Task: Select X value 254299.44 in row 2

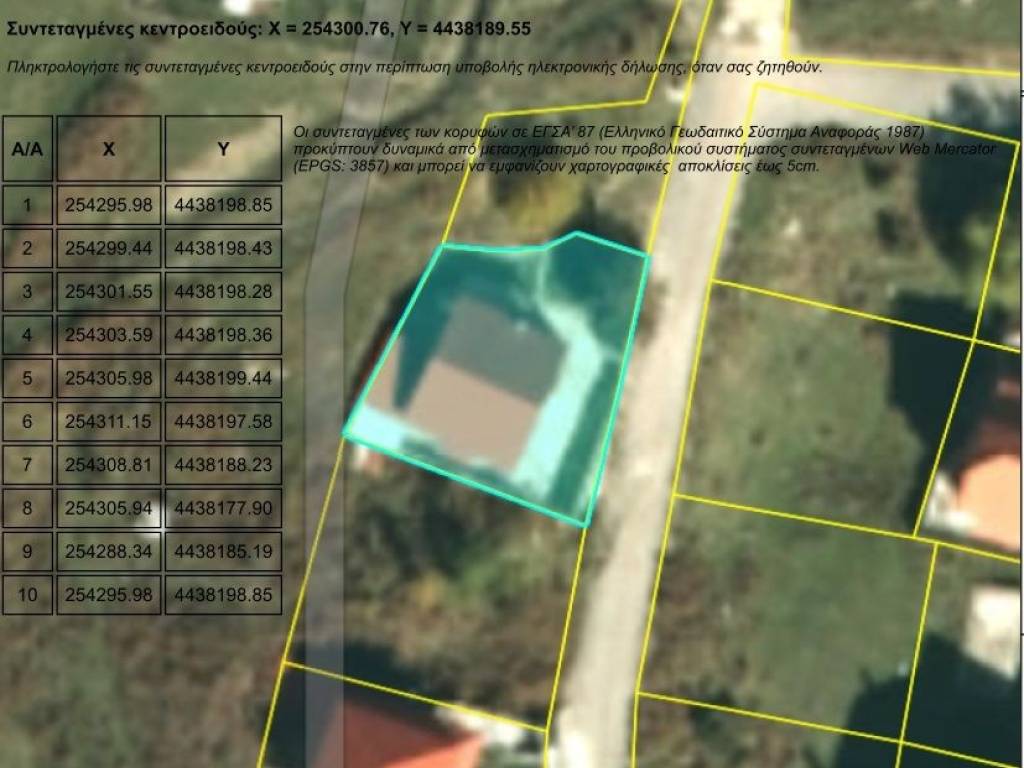Action: click(x=108, y=248)
